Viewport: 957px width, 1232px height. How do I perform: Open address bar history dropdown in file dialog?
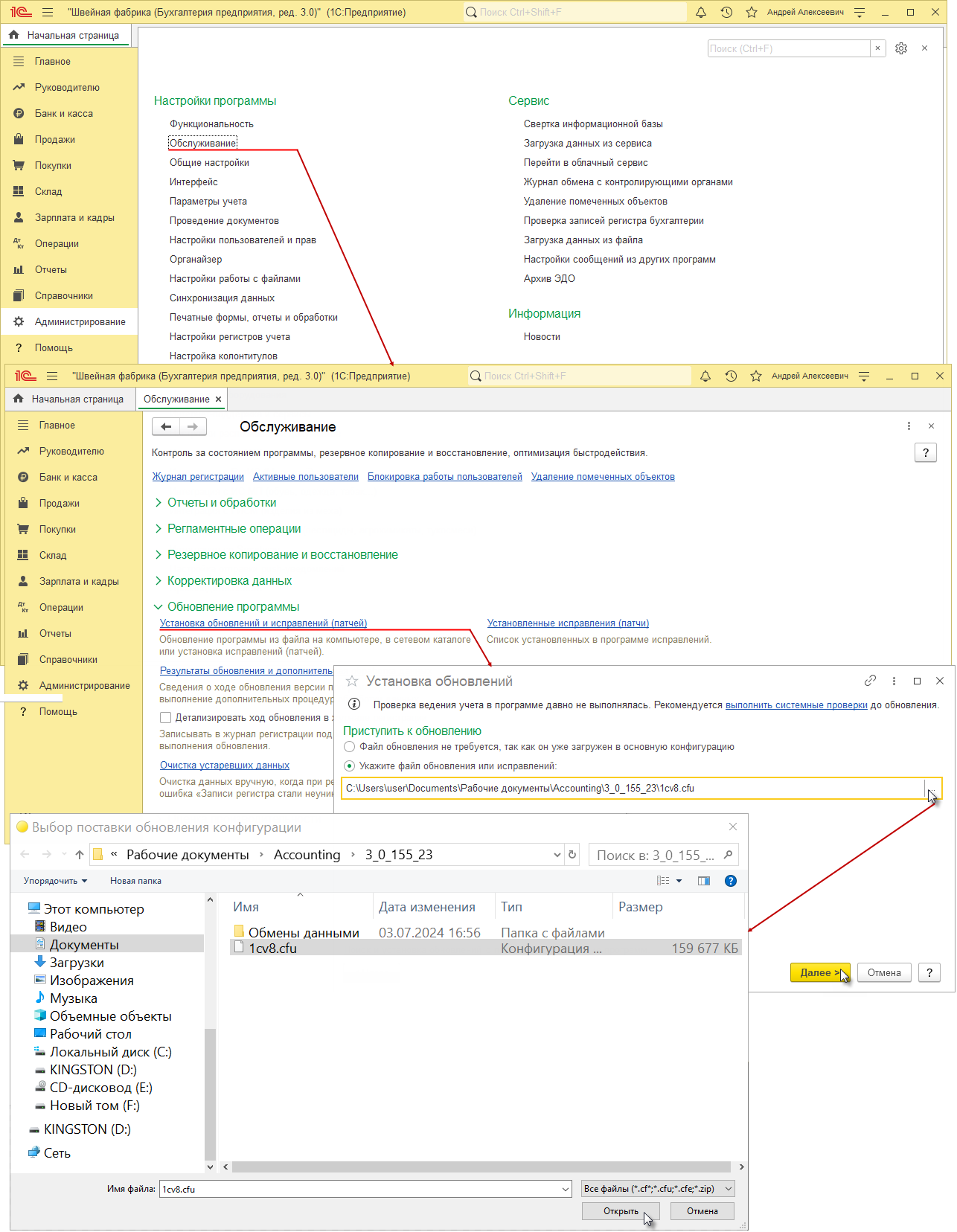pyautogui.click(x=557, y=855)
